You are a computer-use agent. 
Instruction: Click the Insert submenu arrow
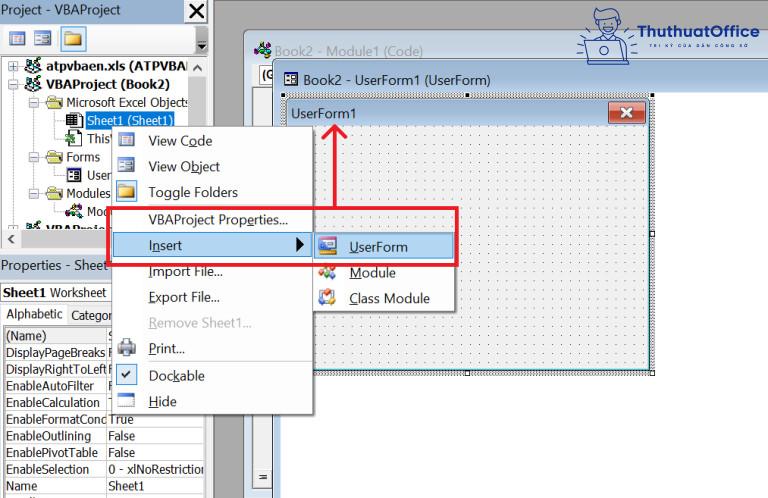300,245
